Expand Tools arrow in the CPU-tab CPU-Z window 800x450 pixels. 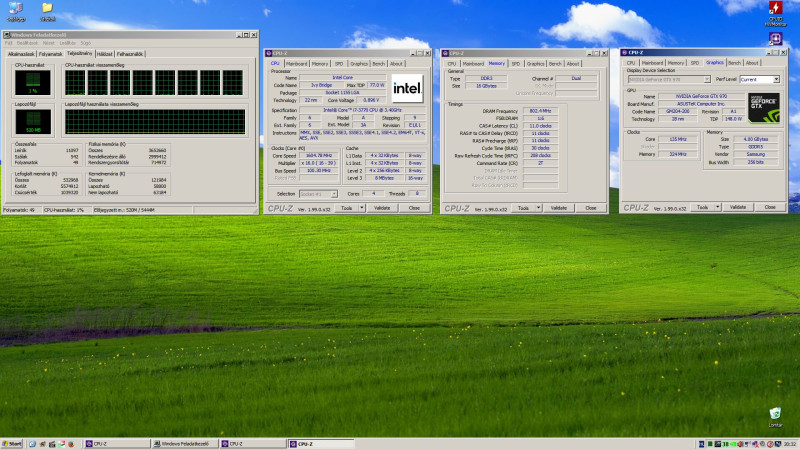pos(362,208)
